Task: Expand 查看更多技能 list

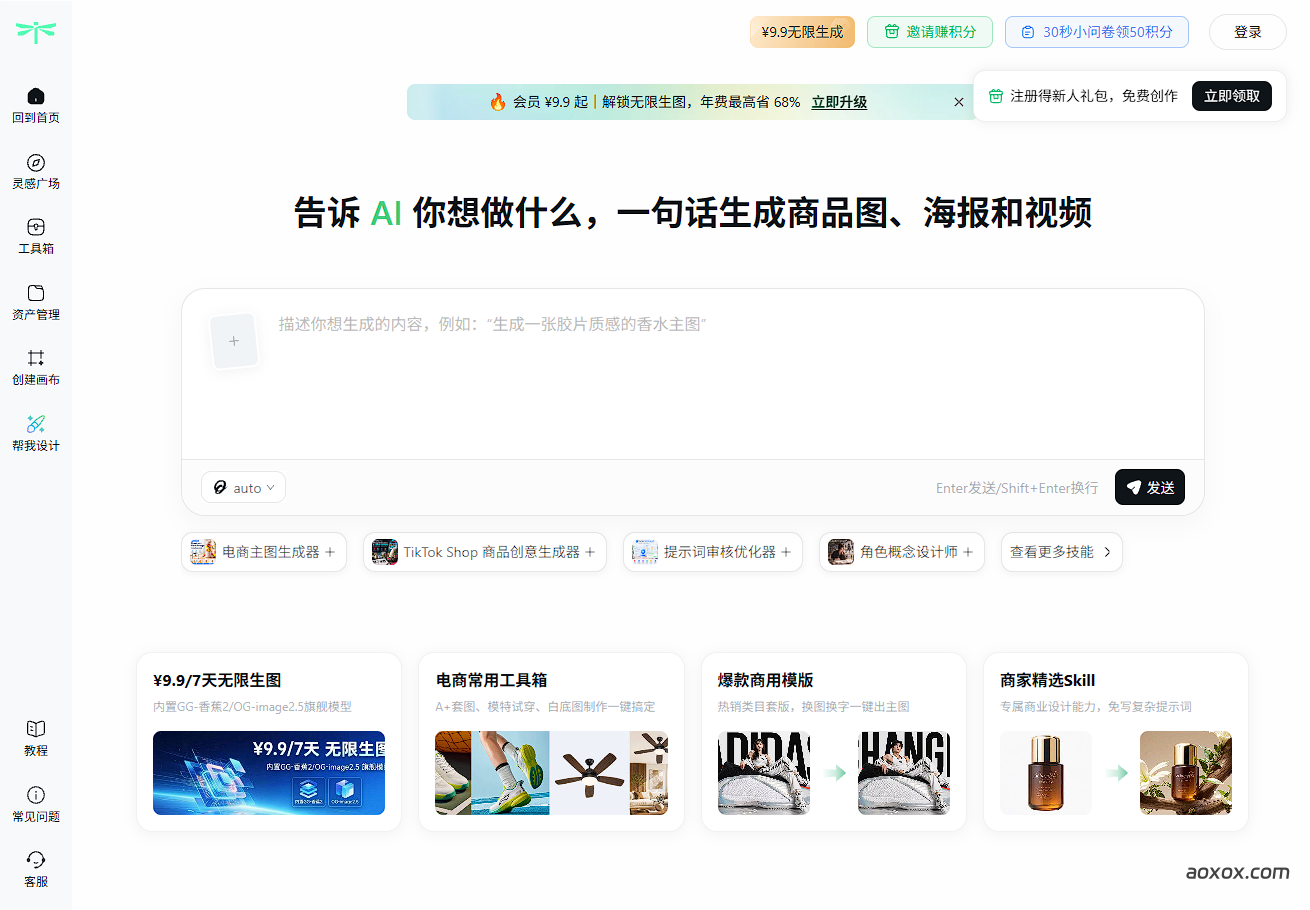Action: 1062,552
